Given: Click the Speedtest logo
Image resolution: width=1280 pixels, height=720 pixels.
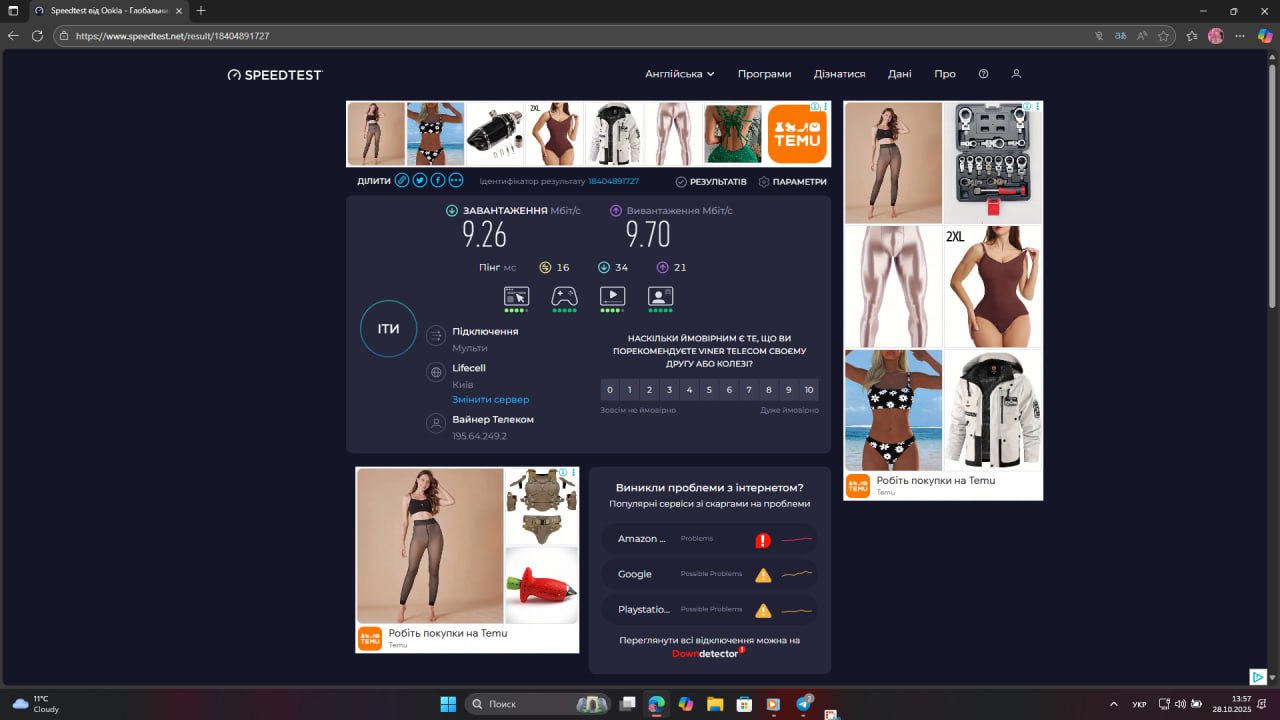Looking at the screenshot, I should coord(275,75).
